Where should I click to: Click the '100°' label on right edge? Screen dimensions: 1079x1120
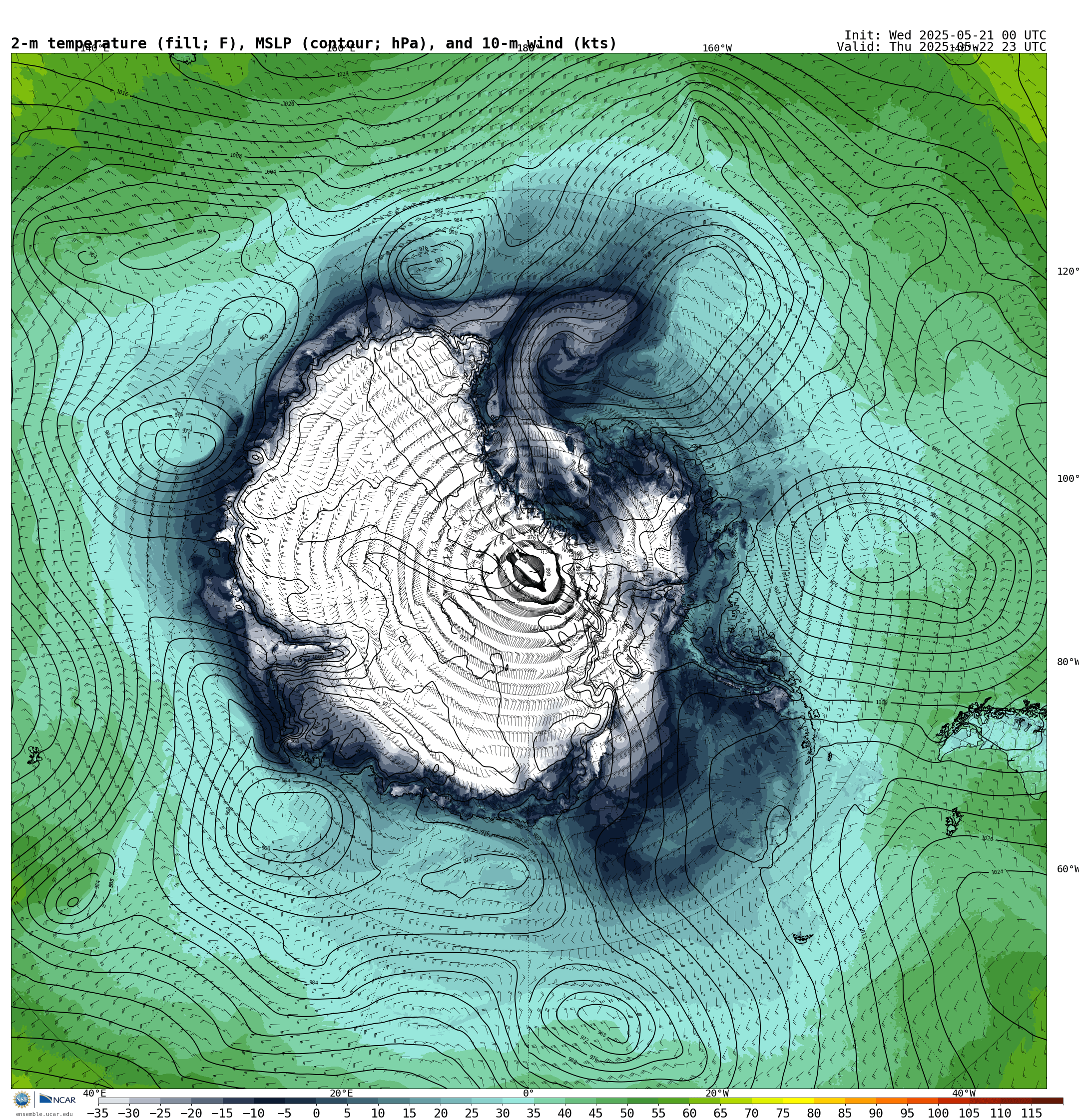[1068, 479]
